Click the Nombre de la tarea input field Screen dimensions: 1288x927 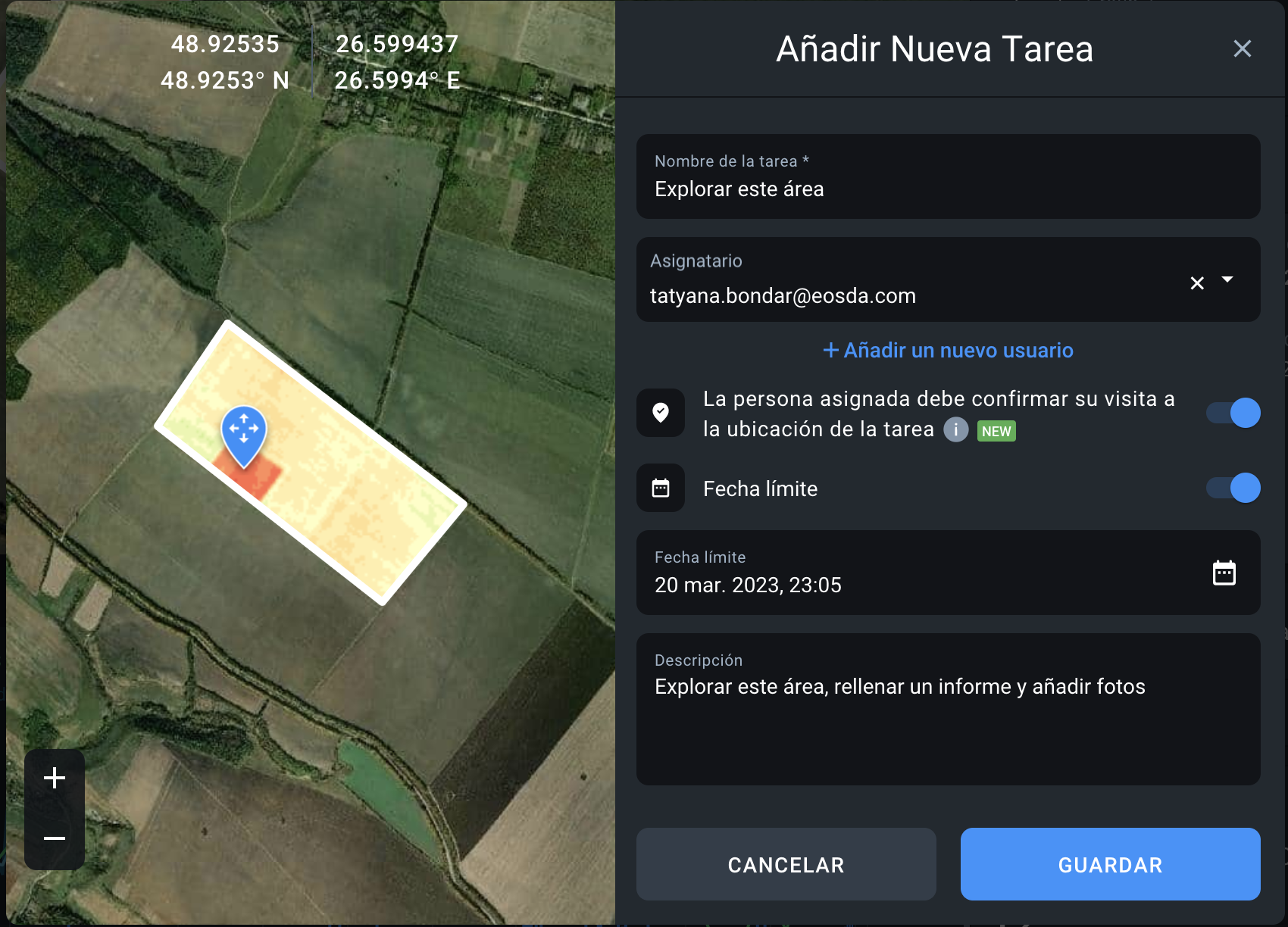click(947, 189)
